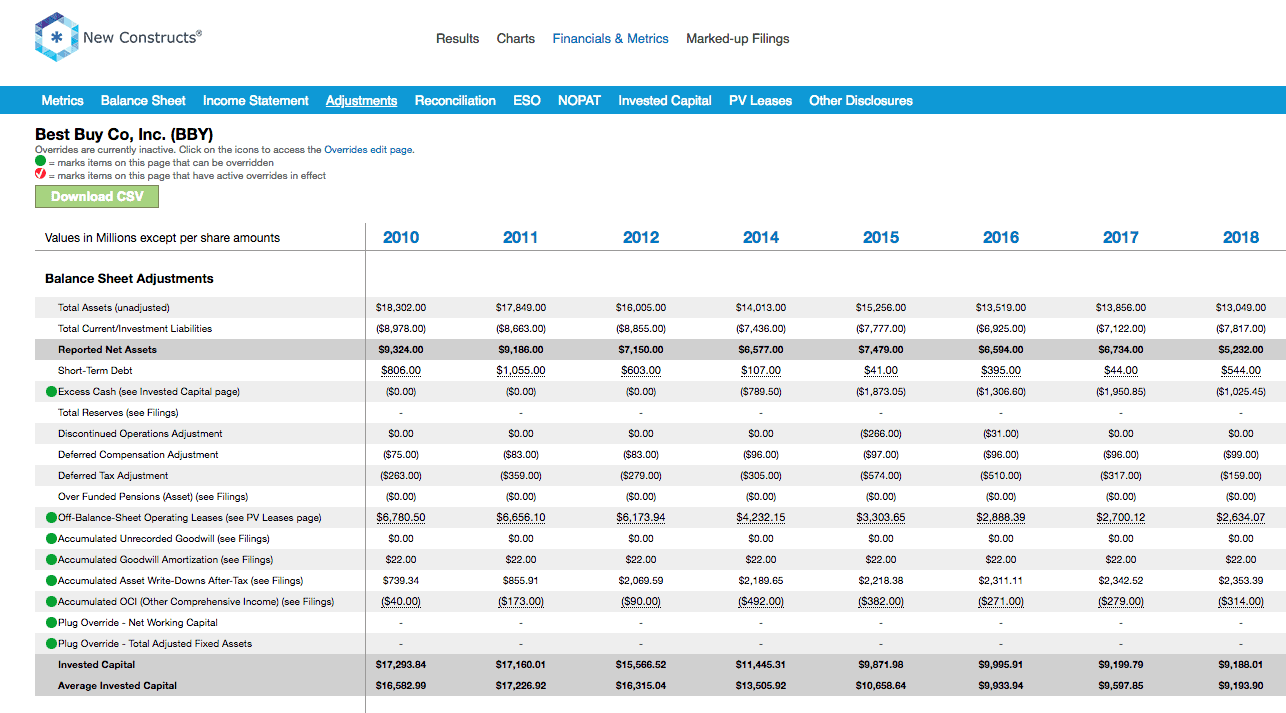Click green dot for Plug Override - Net Working Capital

pos(52,623)
